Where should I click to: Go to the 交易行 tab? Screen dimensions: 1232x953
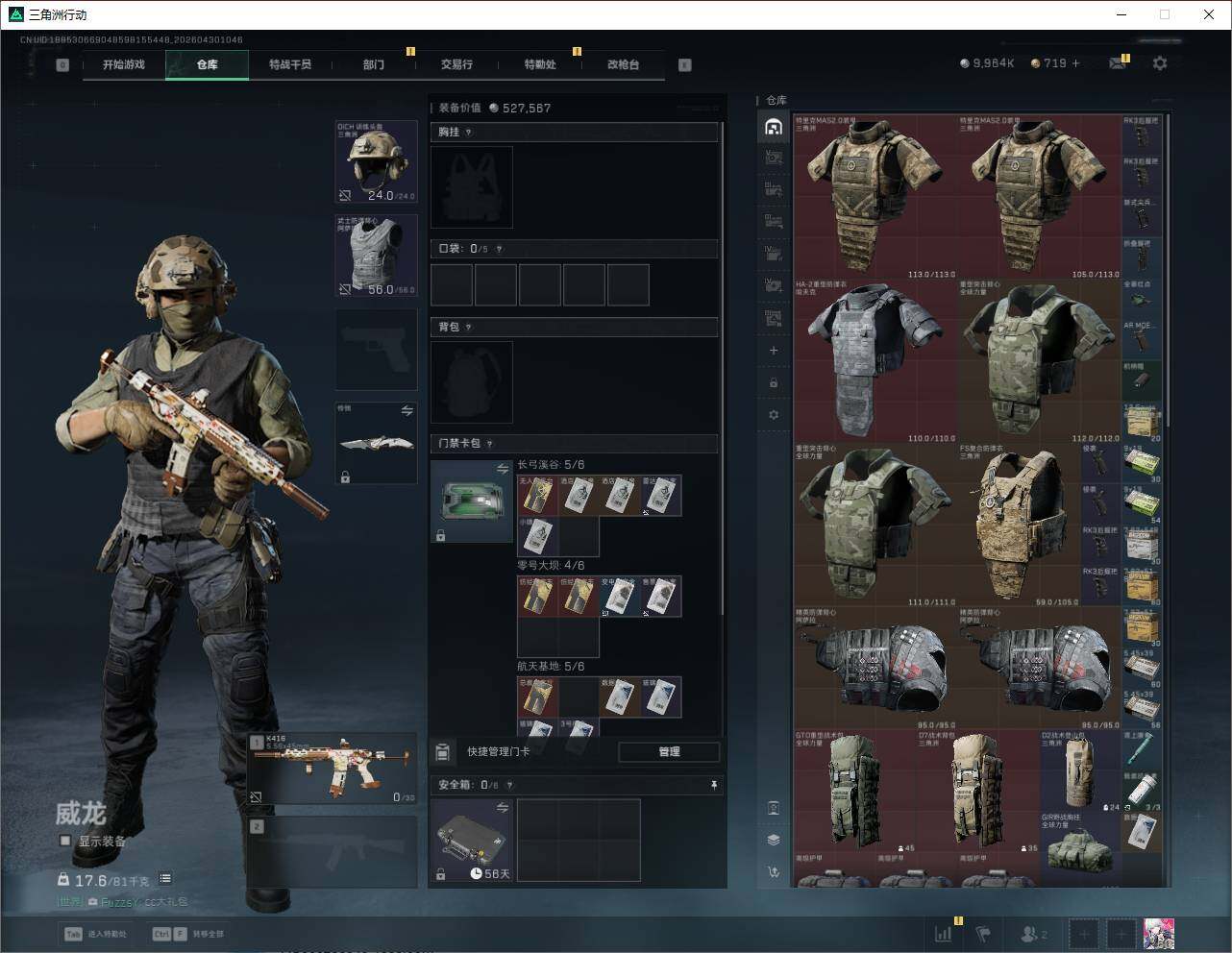click(x=456, y=64)
